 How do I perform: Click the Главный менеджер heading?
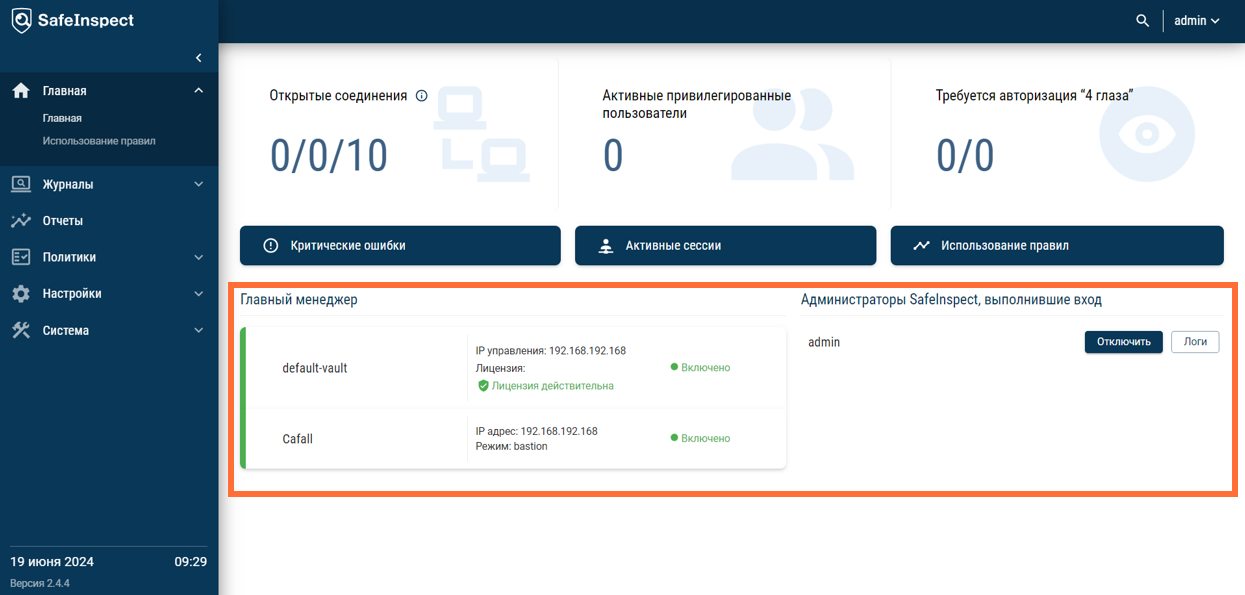click(x=299, y=300)
